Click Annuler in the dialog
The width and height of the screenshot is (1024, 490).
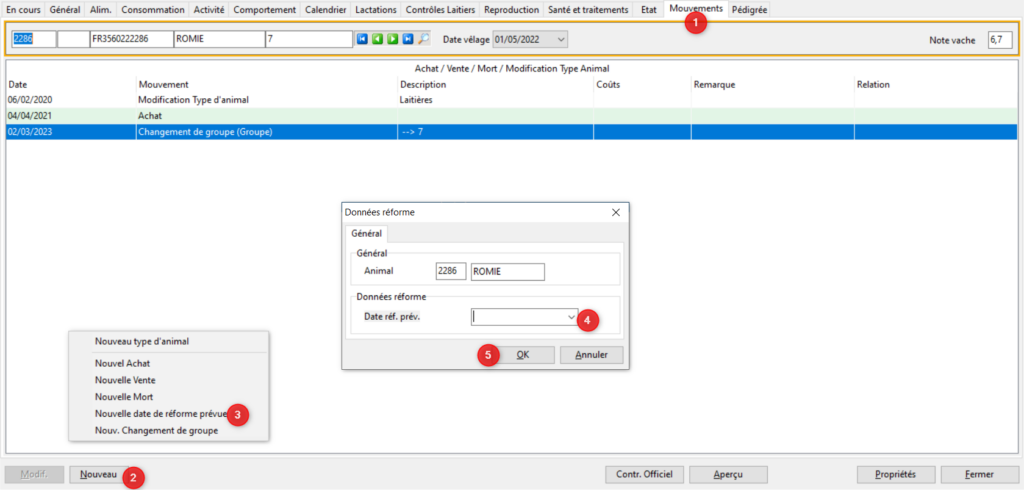592,355
